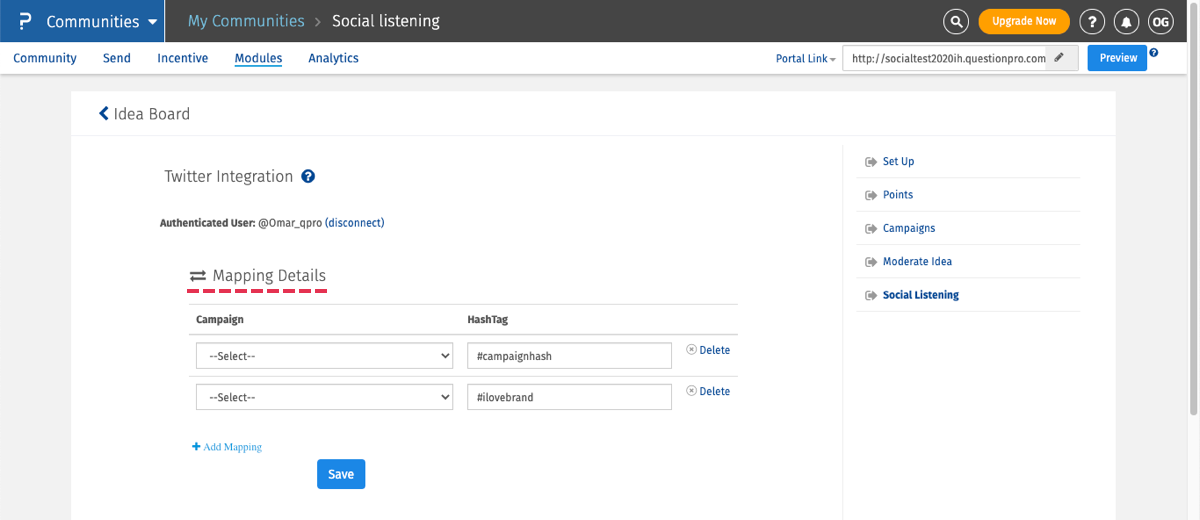Screen dimensions: 1200x520
Task: Go back using Idea Board arrow
Action: click(x=104, y=114)
